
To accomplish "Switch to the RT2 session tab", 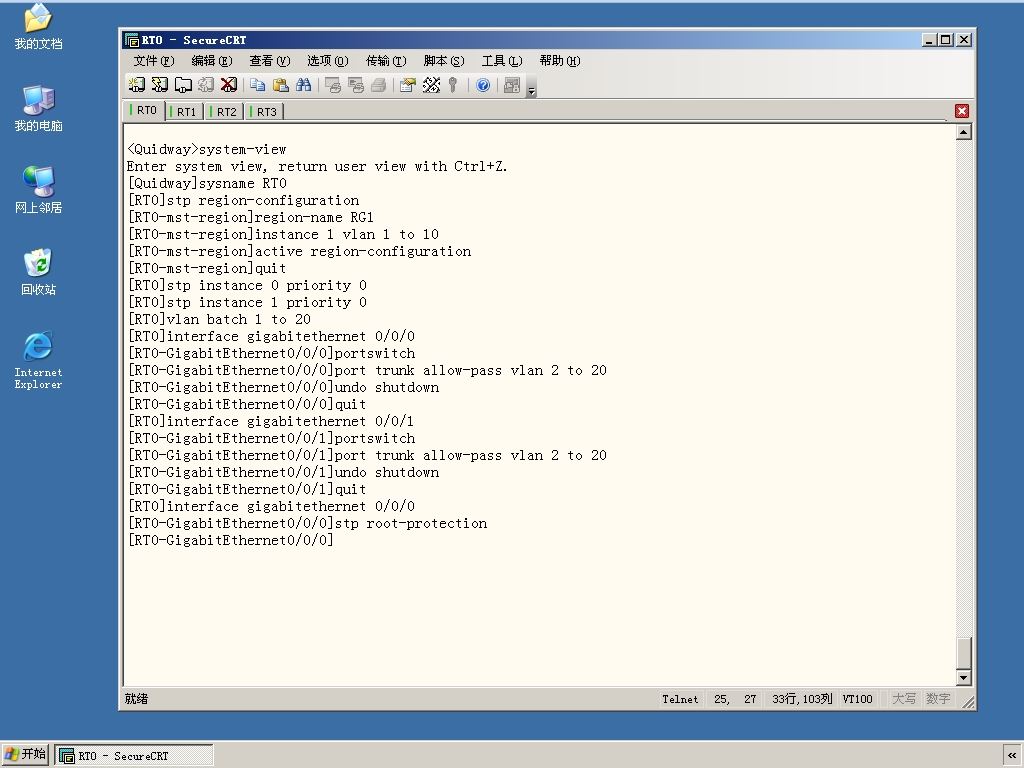I will tap(225, 112).
